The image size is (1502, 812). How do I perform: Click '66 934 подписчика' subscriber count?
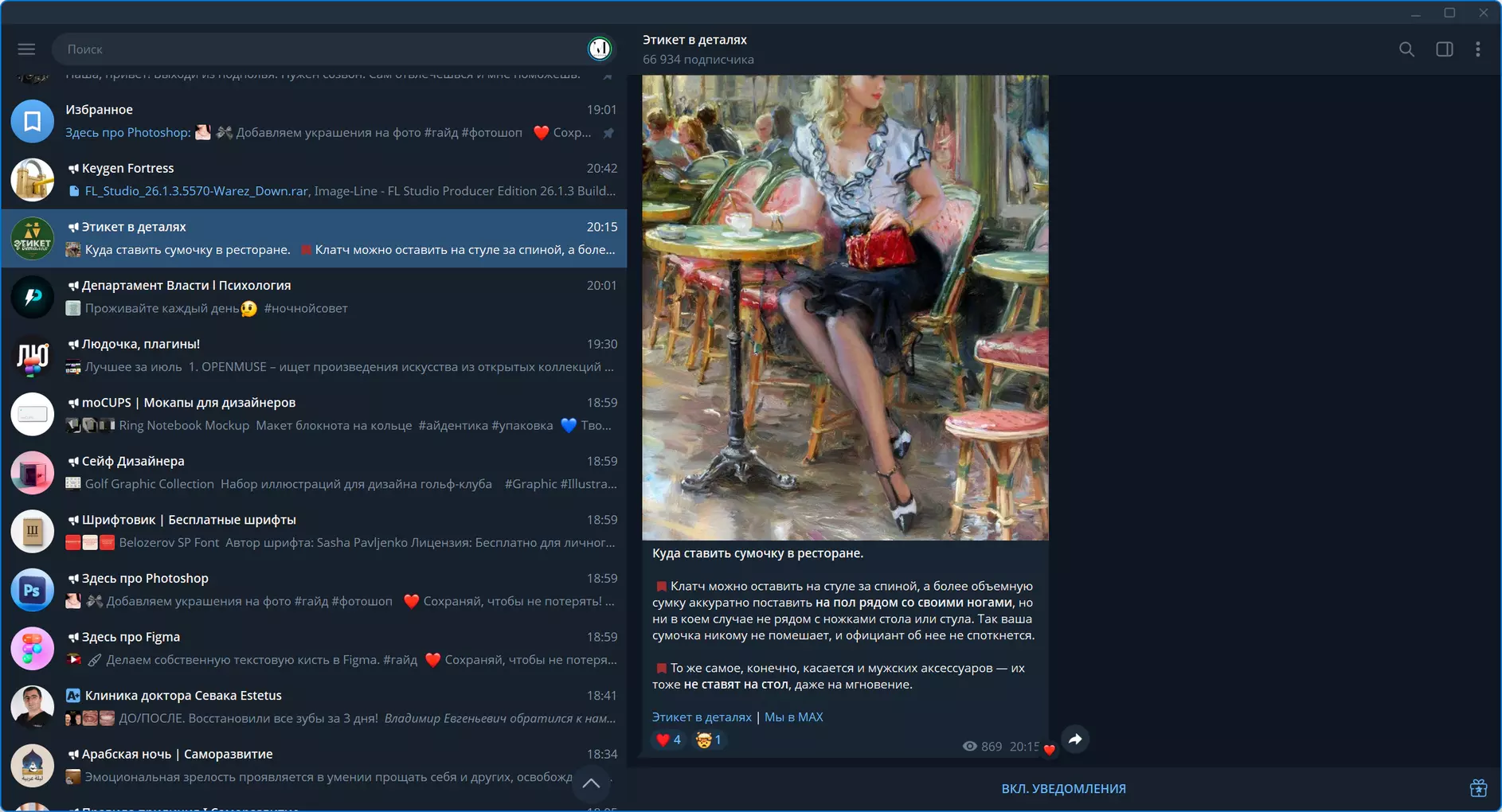(x=698, y=60)
